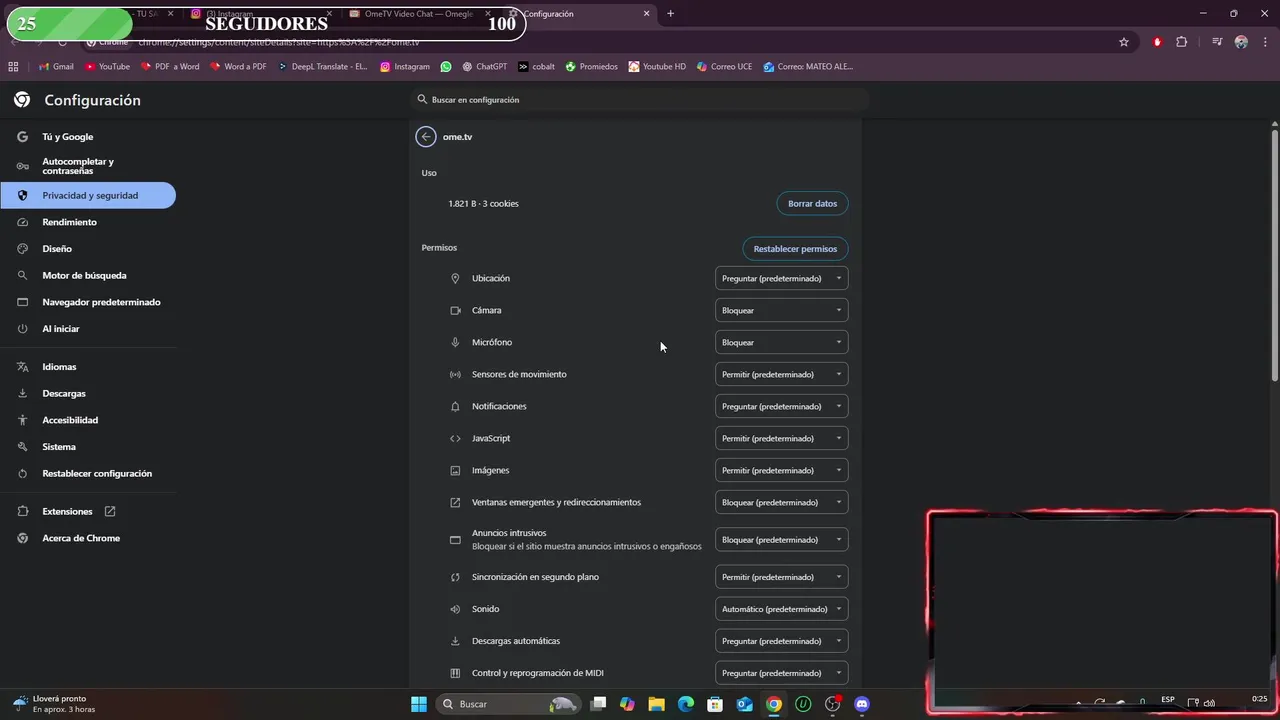Go back using the arrow beside ome.tv
1280x720 pixels.
coord(426,137)
